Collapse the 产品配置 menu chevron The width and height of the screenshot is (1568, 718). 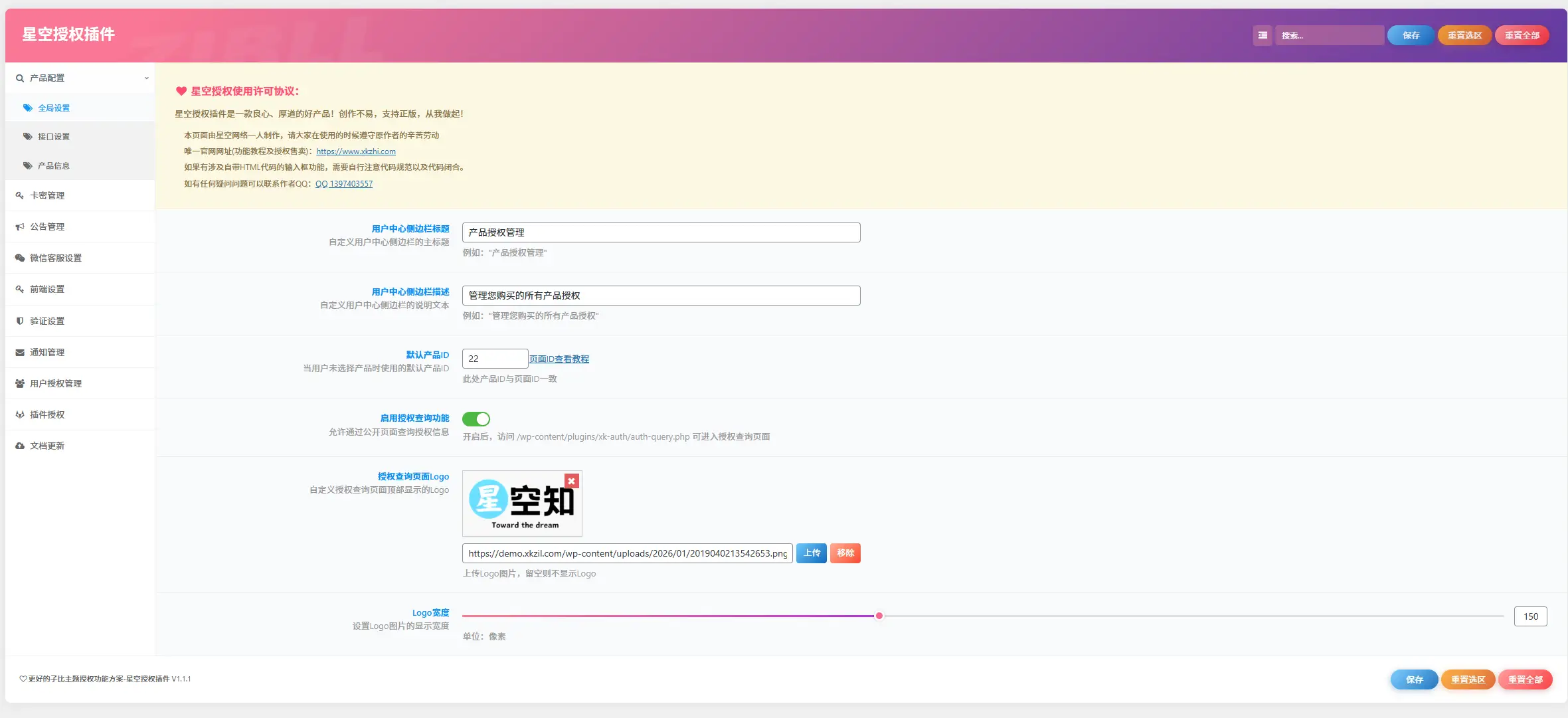tap(146, 78)
